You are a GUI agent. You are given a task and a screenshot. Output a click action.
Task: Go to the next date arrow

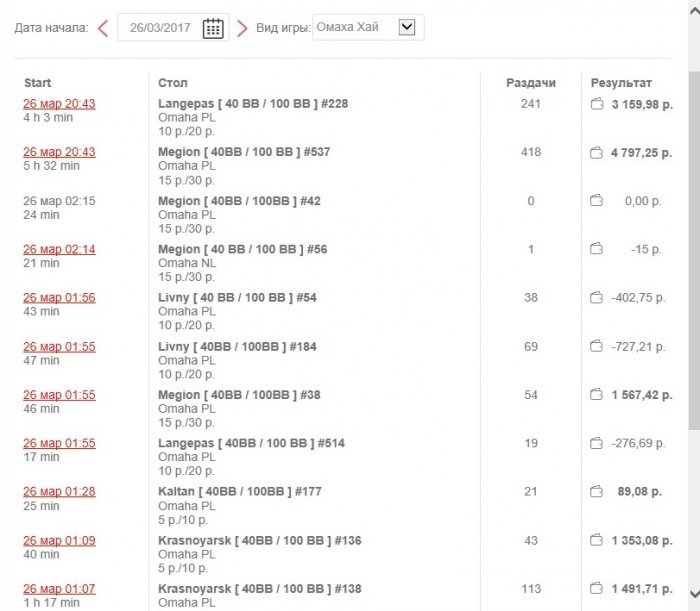241,28
